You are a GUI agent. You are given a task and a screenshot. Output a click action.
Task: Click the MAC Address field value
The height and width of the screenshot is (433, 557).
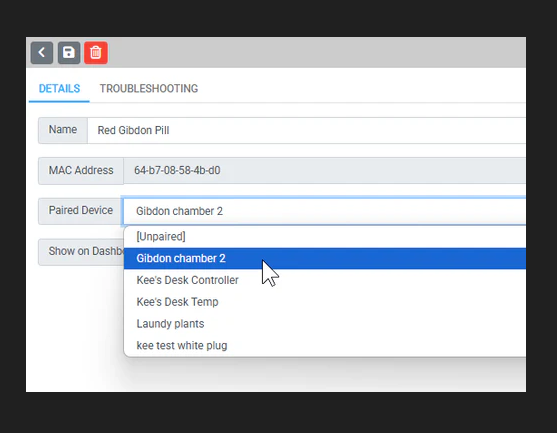point(324,171)
